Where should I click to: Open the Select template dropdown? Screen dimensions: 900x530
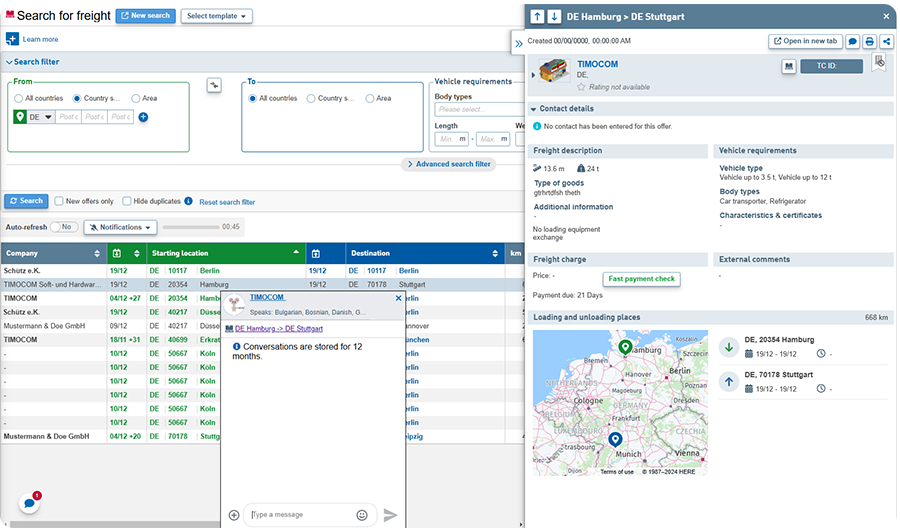(216, 16)
